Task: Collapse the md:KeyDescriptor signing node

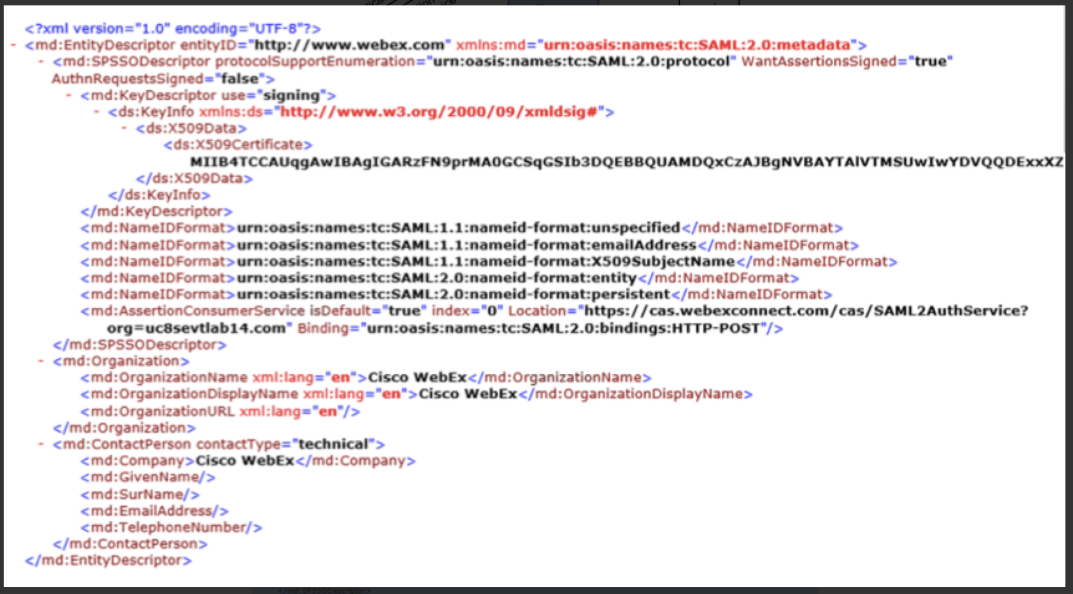Action: (69, 95)
